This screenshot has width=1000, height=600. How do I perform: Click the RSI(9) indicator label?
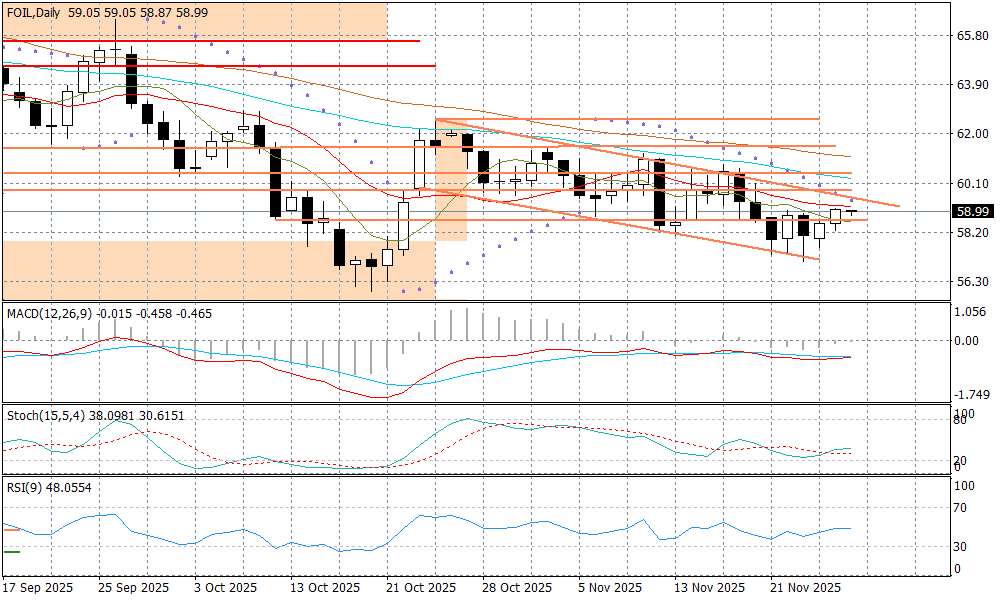25,487
